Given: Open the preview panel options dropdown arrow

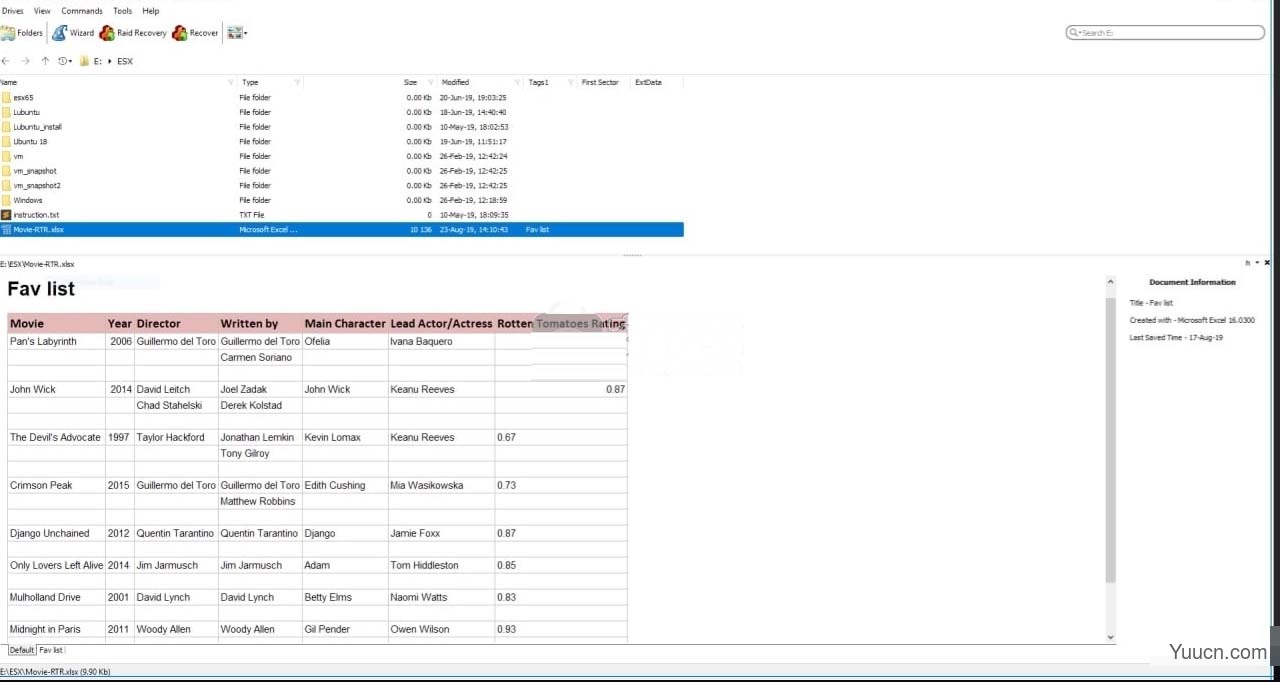Looking at the screenshot, I should coord(1257,262).
